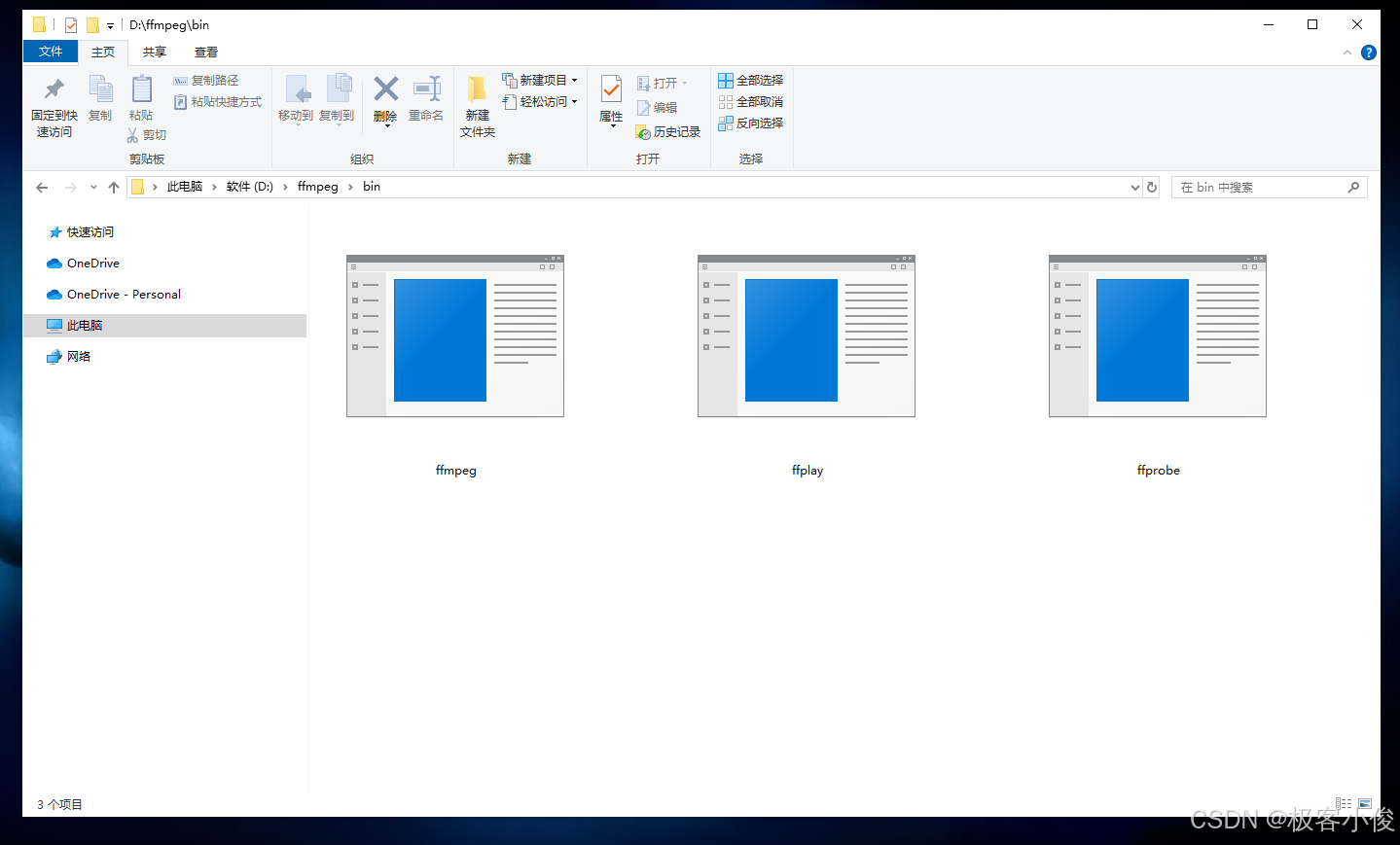Select This PC (此电脑) in sidebar
This screenshot has width=1400, height=845.
point(163,326)
